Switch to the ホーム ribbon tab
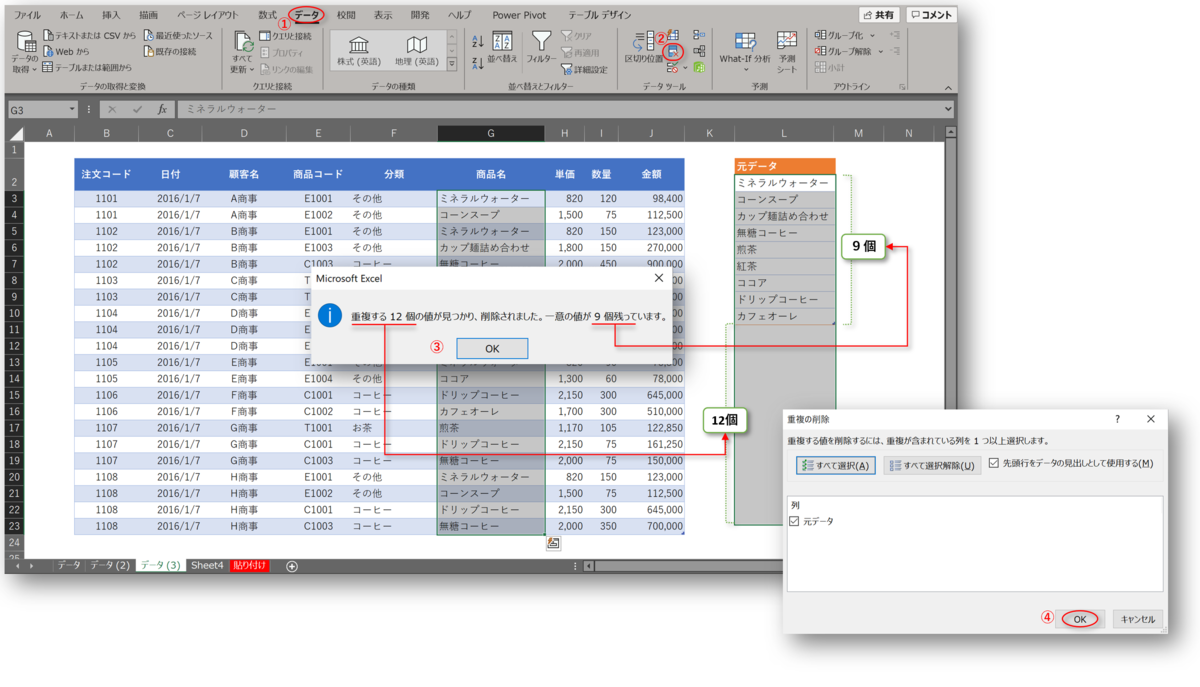 tap(71, 15)
